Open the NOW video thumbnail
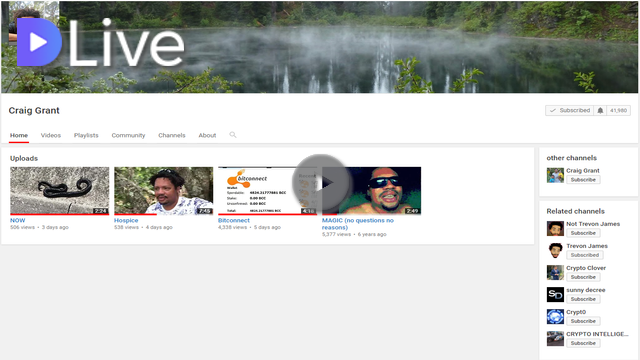This screenshot has height=360, width=640. [60, 191]
